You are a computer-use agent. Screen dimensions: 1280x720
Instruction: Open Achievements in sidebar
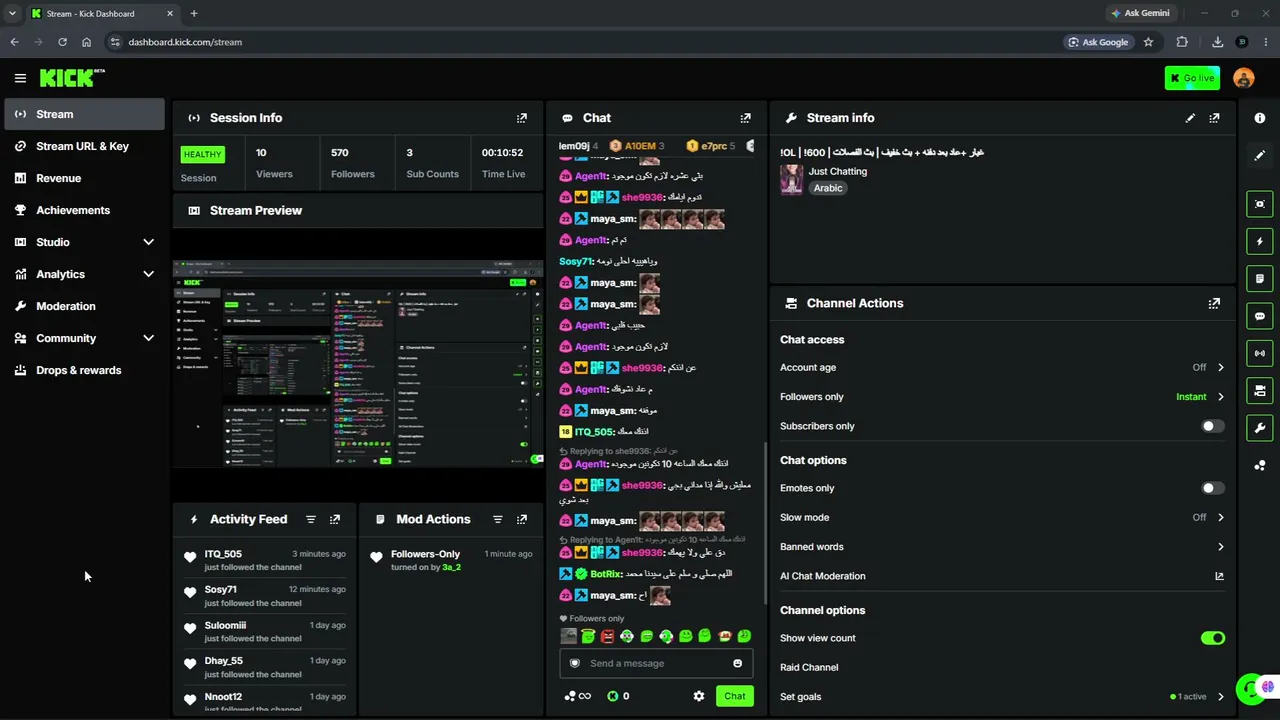tap(85, 210)
